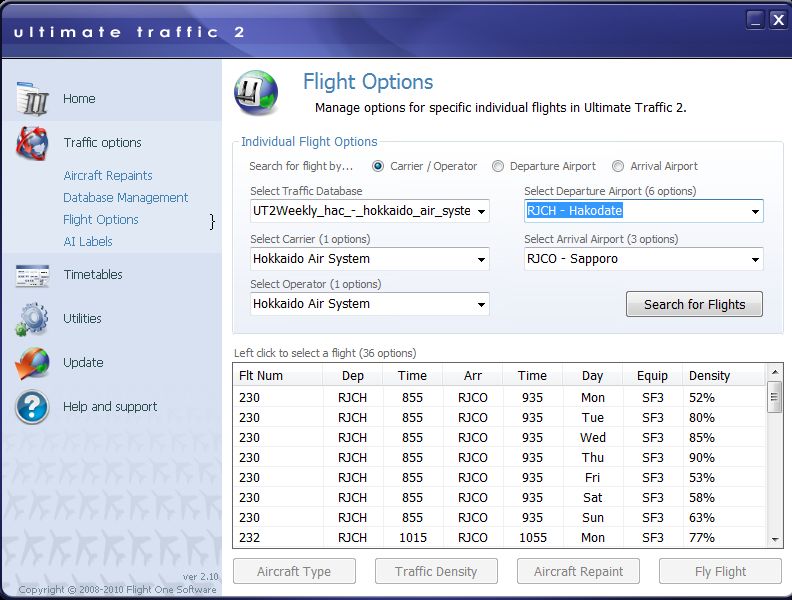Open AI Labels submenu item
The height and width of the screenshot is (600, 792).
coord(88,242)
